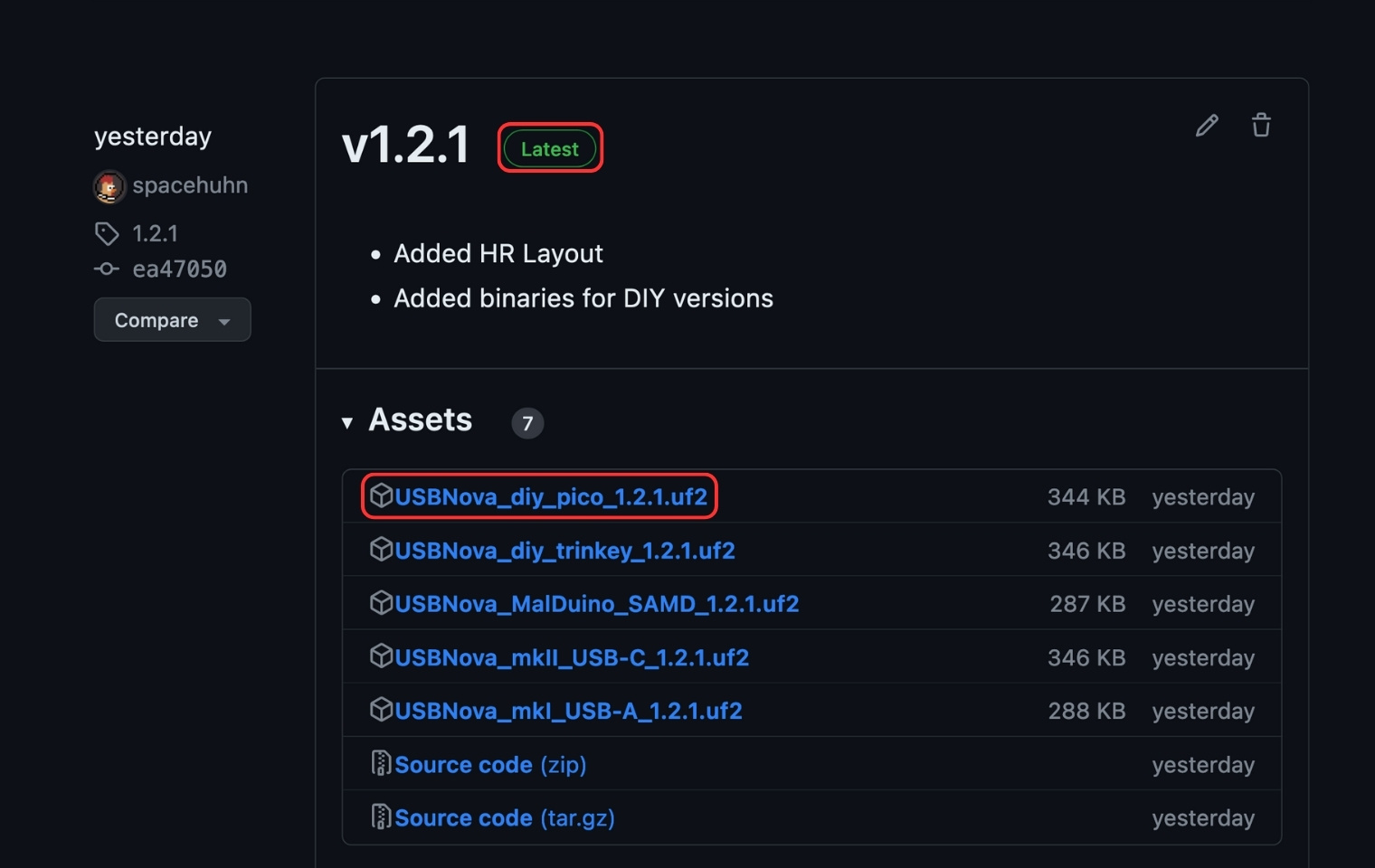The height and width of the screenshot is (868, 1375).
Task: Download USBNova_mkI_USB-A_1.2.1.uf2
Action: 568,711
